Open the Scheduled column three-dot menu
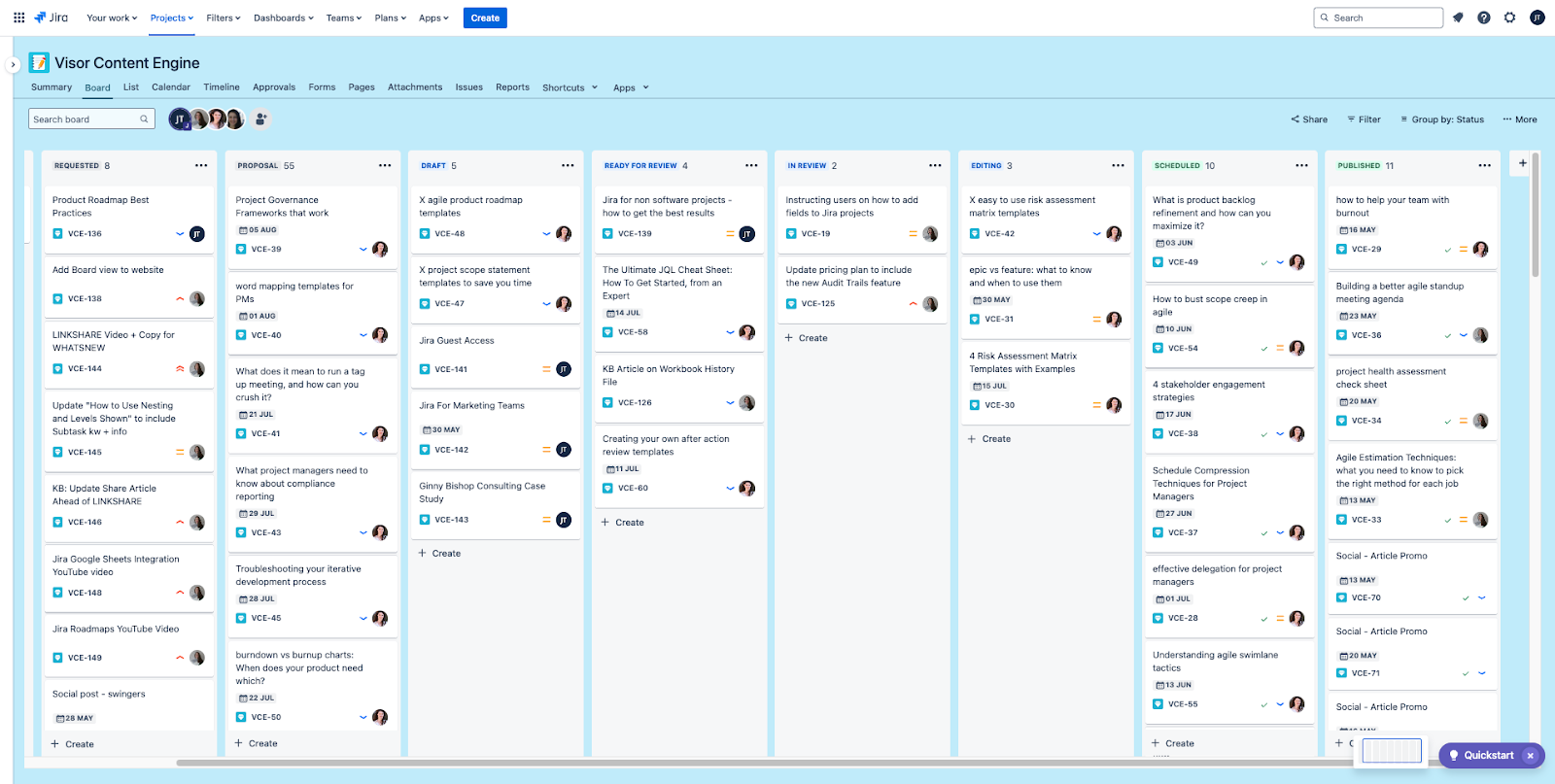This screenshot has height=784, width=1555. tap(1301, 165)
